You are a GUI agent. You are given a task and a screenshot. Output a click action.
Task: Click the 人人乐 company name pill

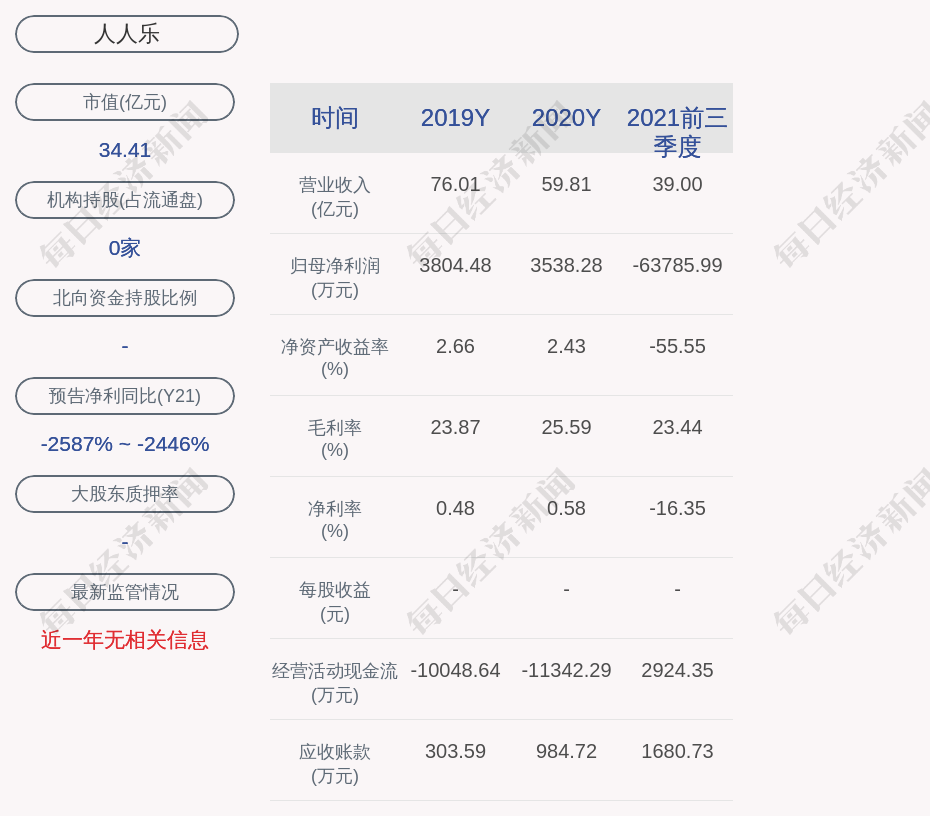pyautogui.click(x=127, y=34)
